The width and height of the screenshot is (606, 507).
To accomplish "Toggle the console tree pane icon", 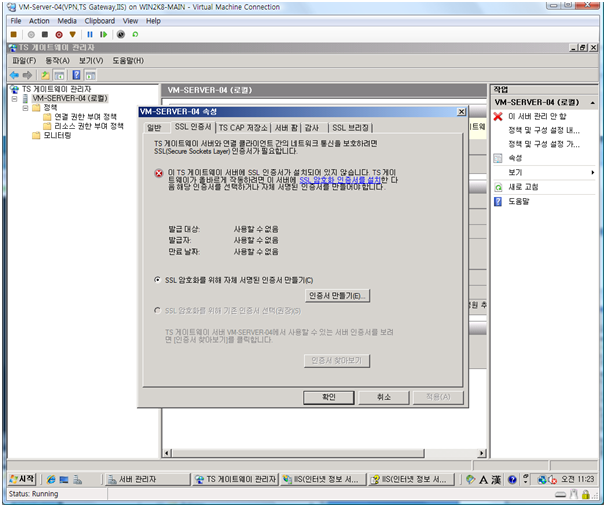I will tap(59, 75).
